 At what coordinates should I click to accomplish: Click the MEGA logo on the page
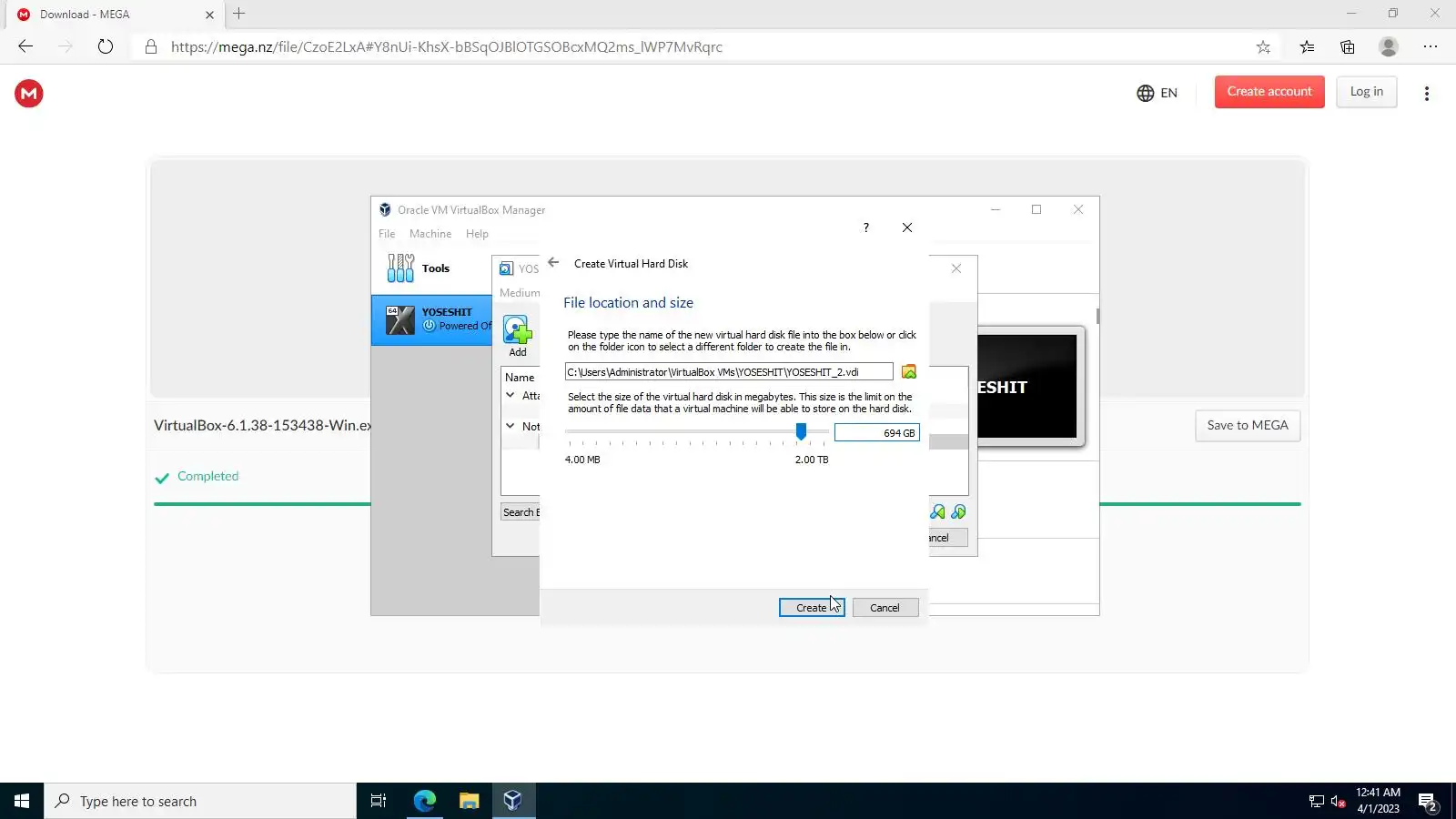coord(29,93)
